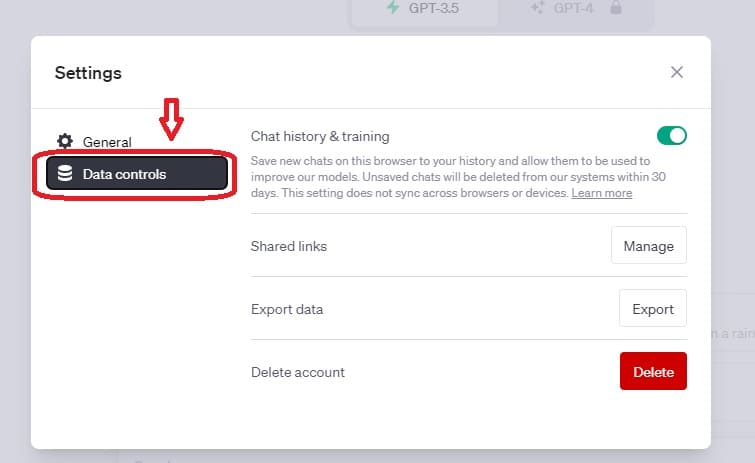Open the Learn more link
Image resolution: width=755 pixels, height=463 pixels.
(x=601, y=193)
